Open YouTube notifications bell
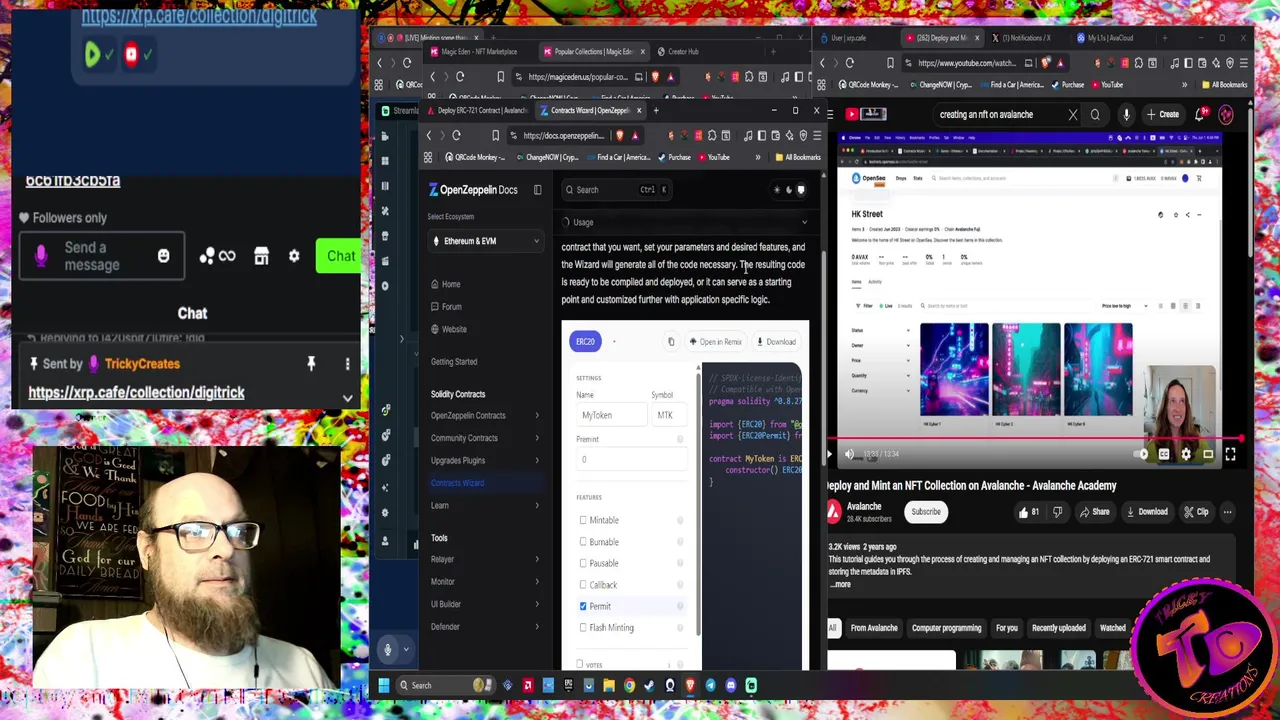Screen dimensions: 1280x720 pos(1201,114)
